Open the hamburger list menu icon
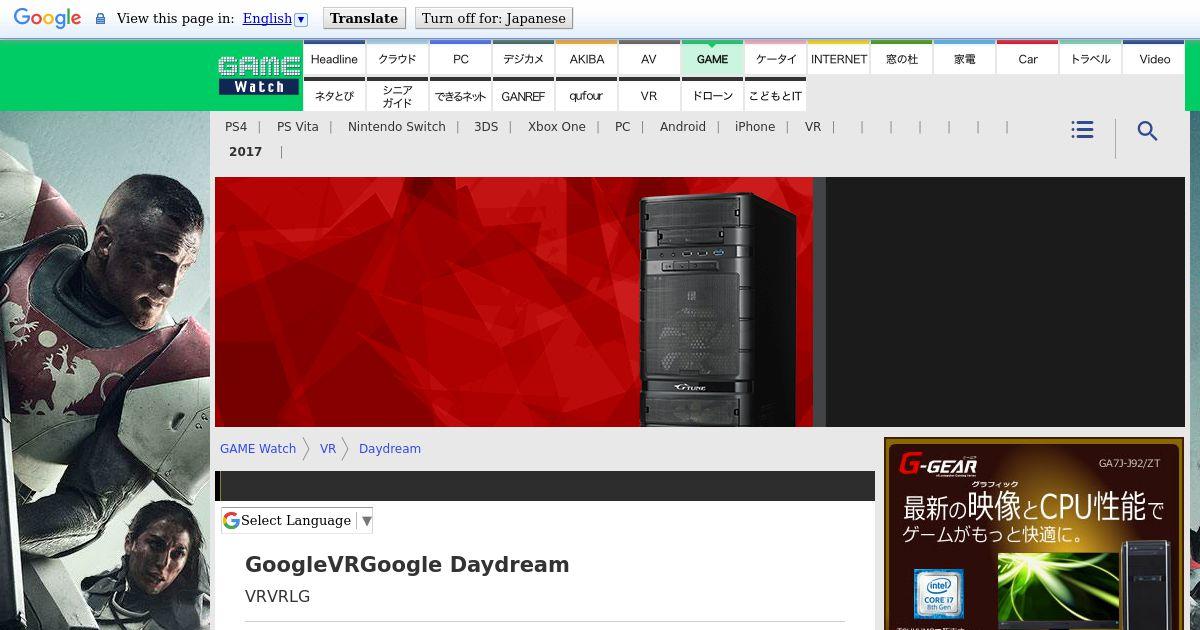Image resolution: width=1200 pixels, height=630 pixels. [x=1081, y=130]
